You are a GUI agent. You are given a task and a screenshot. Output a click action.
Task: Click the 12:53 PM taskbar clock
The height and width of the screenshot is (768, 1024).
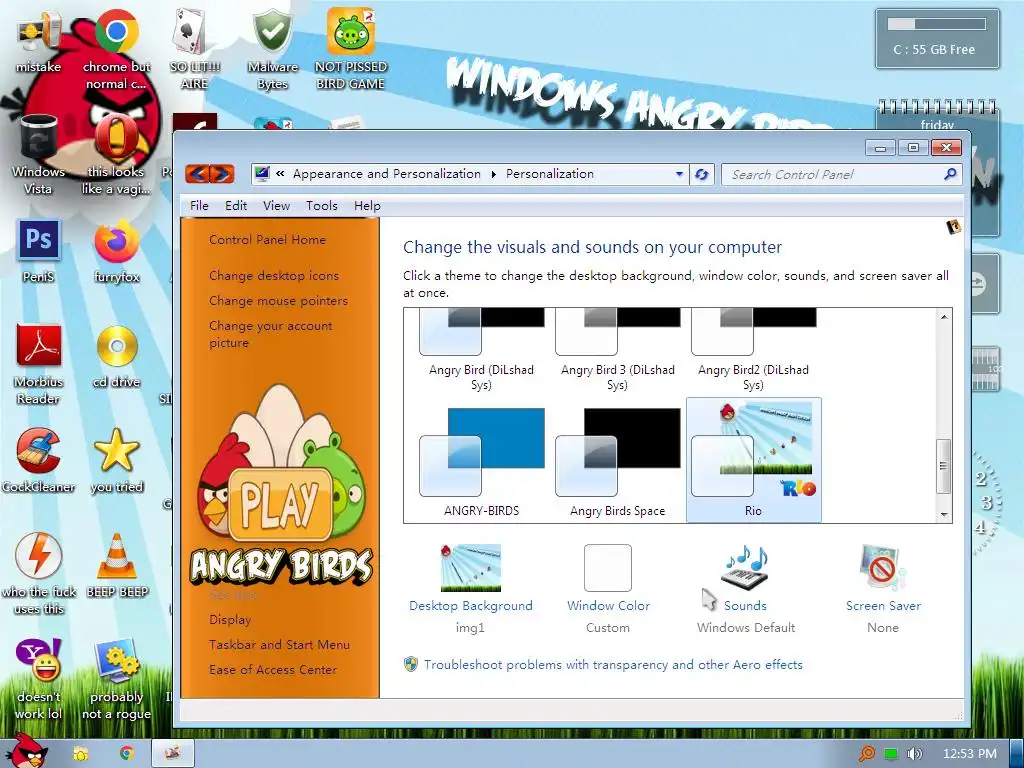tap(969, 754)
